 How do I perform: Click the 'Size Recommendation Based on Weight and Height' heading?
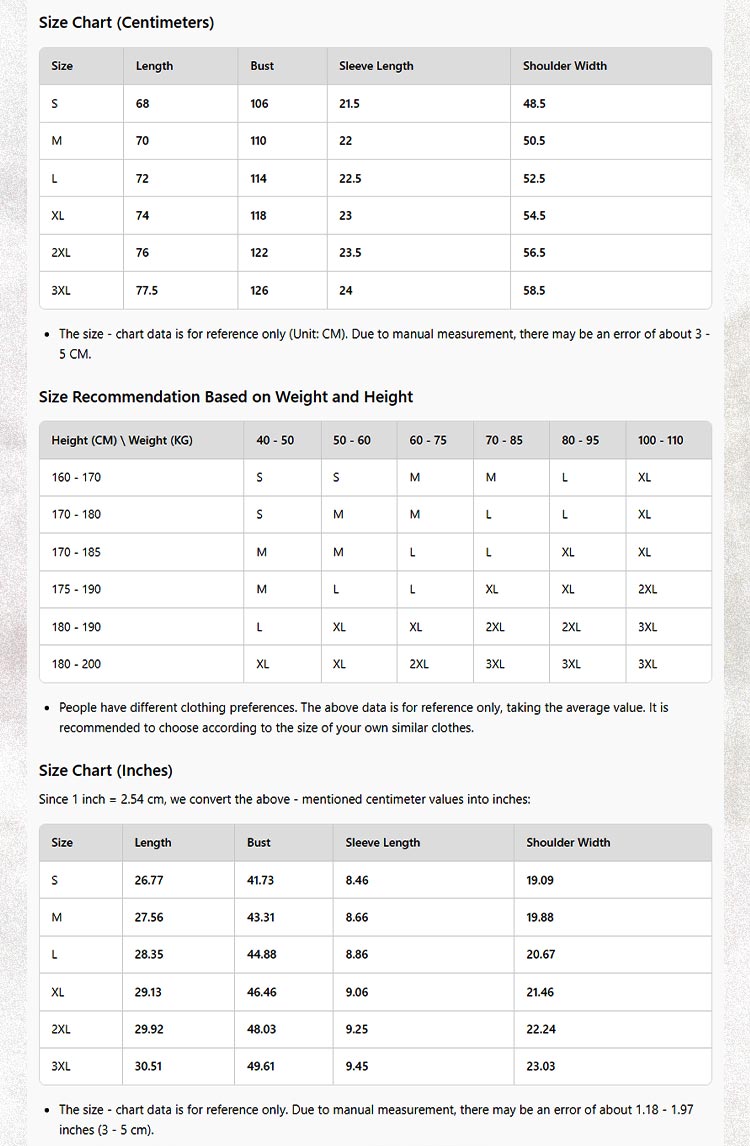[x=225, y=397]
